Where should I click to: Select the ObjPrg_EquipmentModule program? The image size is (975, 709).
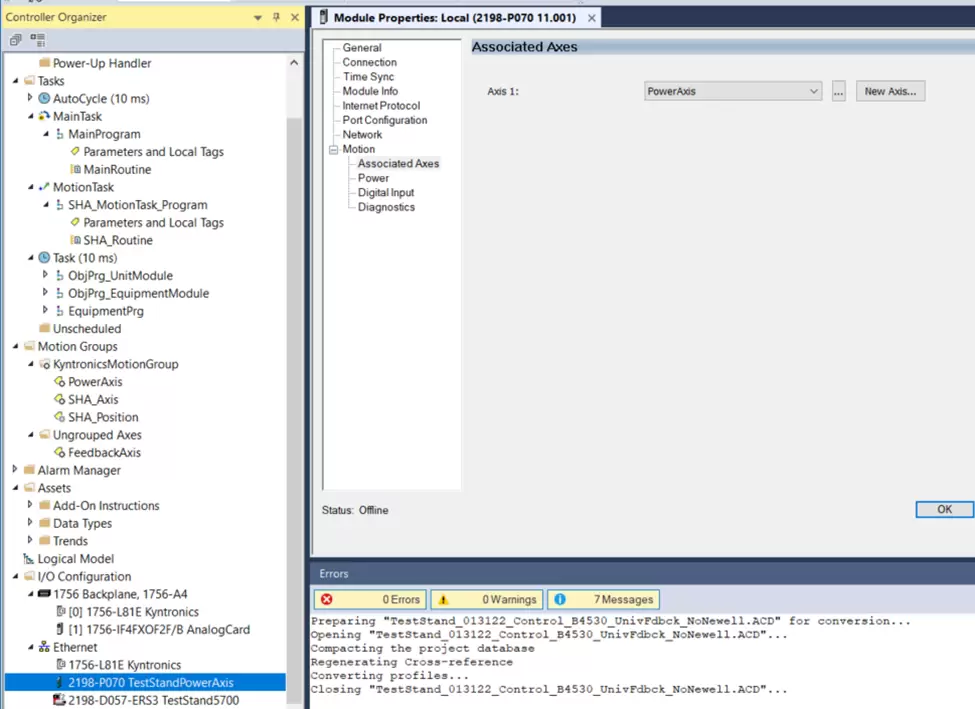coord(138,294)
